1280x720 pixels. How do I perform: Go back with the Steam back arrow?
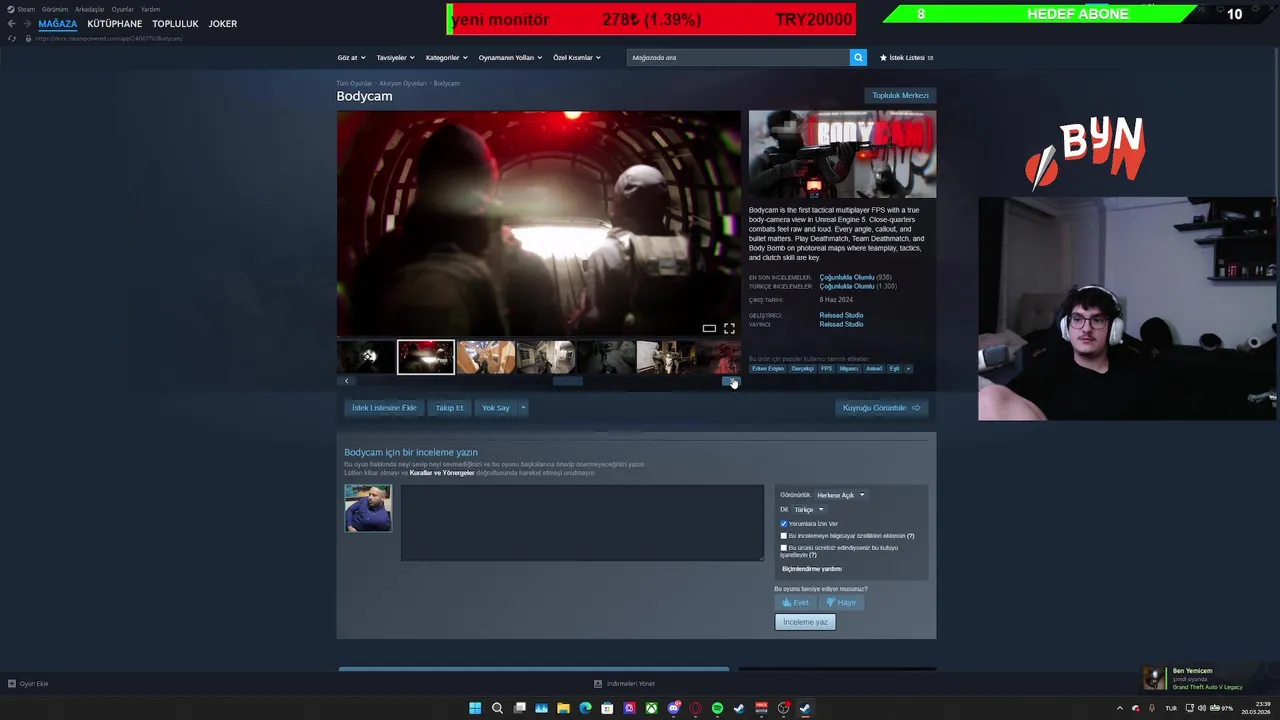[x=11, y=24]
